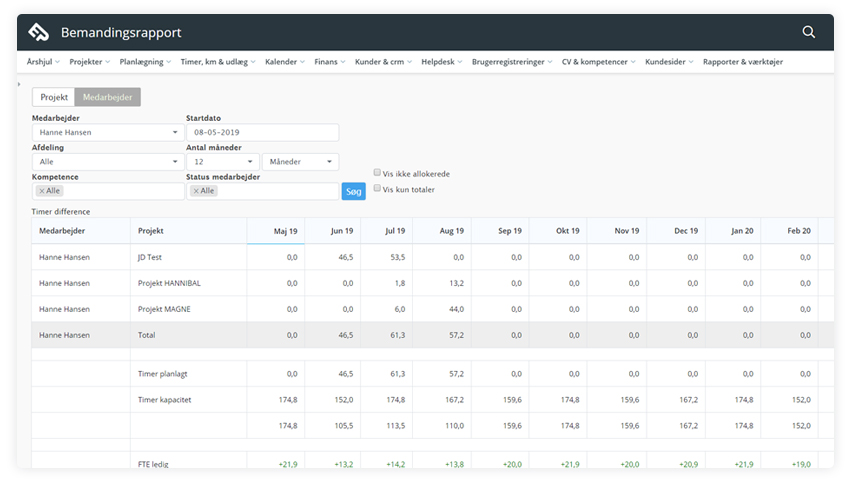
Task: Select the Projekt HANNIBAL row
Action: [x=433, y=283]
